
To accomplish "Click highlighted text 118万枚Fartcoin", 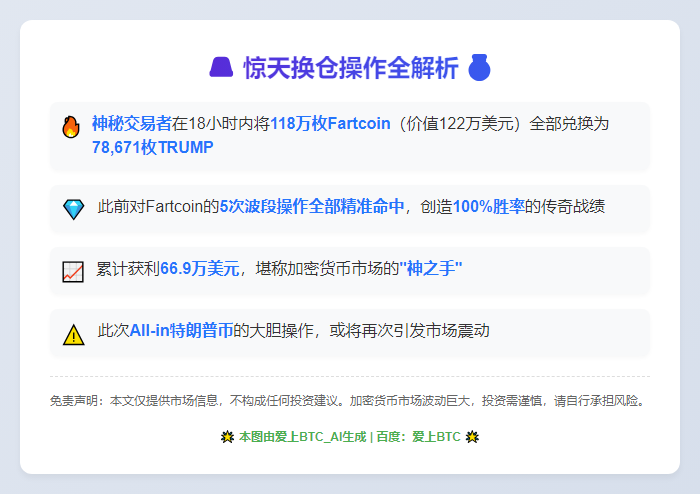I will [x=330, y=123].
